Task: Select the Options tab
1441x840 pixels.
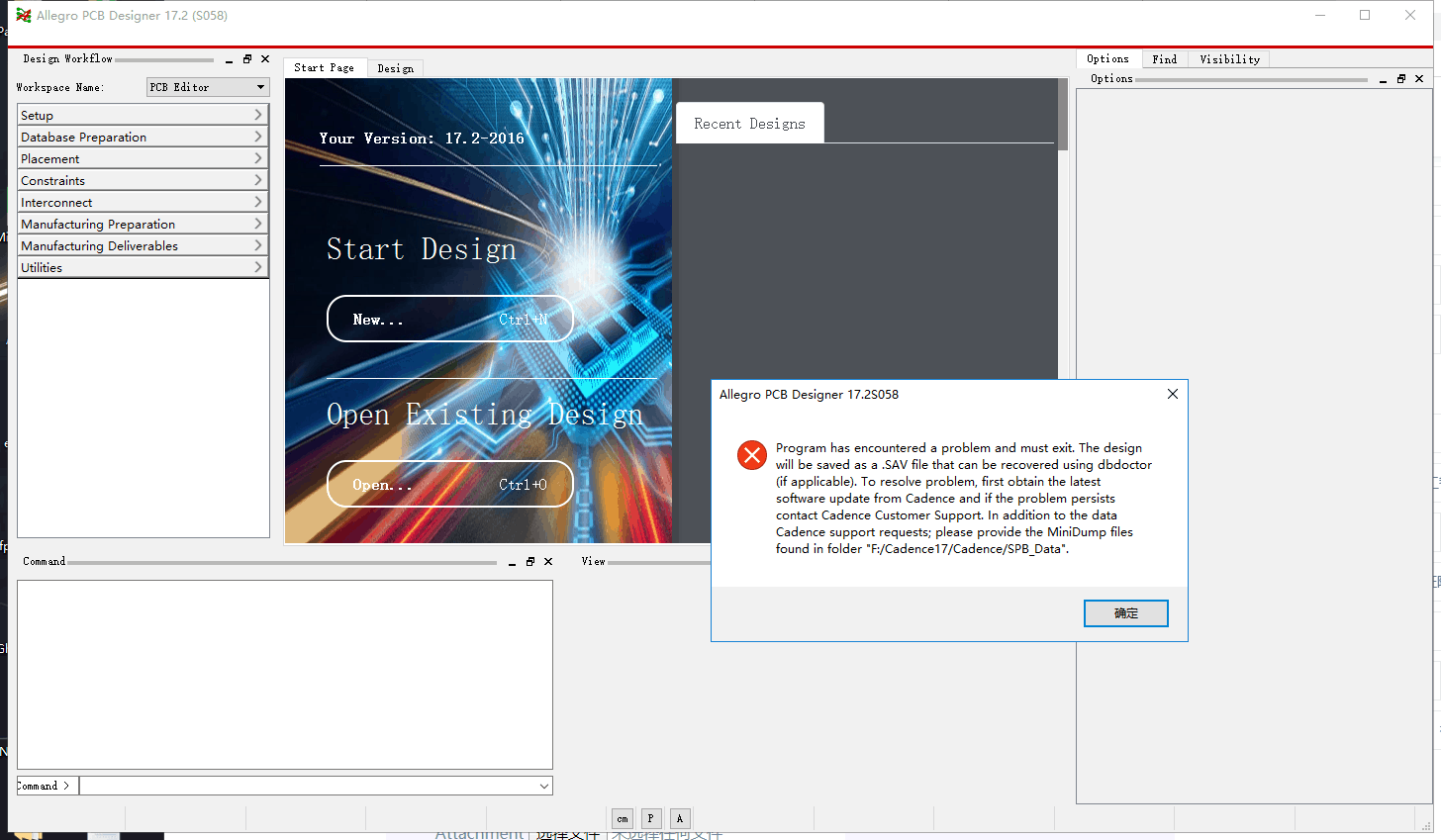Action: (x=1107, y=59)
